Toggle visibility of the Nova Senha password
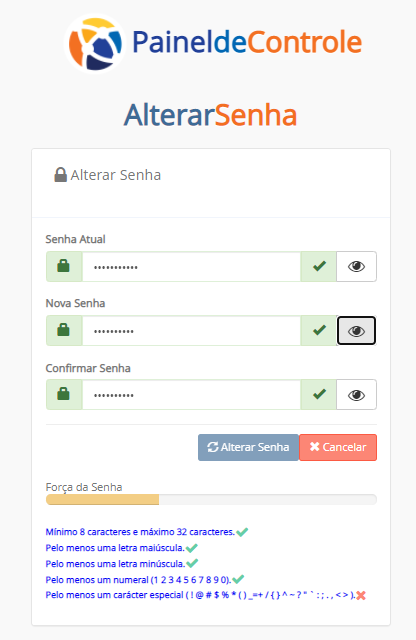Viewport: 416px width, 640px height. [356, 331]
